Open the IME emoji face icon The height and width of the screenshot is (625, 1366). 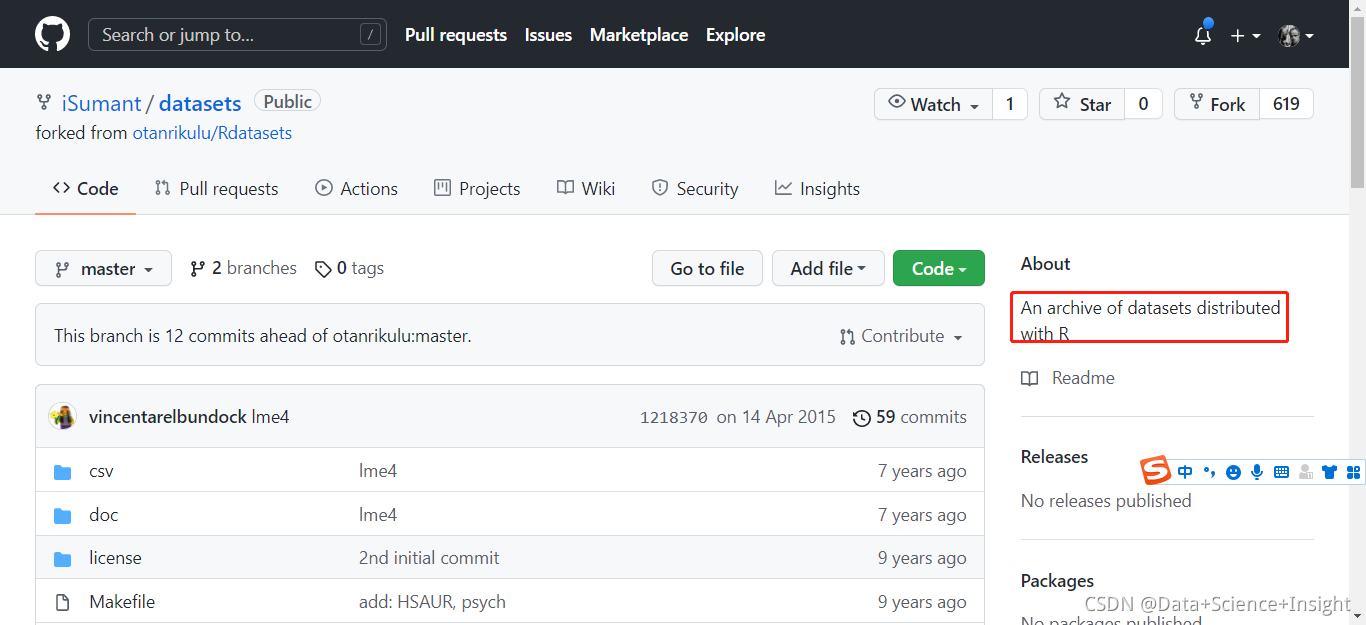(x=1233, y=472)
